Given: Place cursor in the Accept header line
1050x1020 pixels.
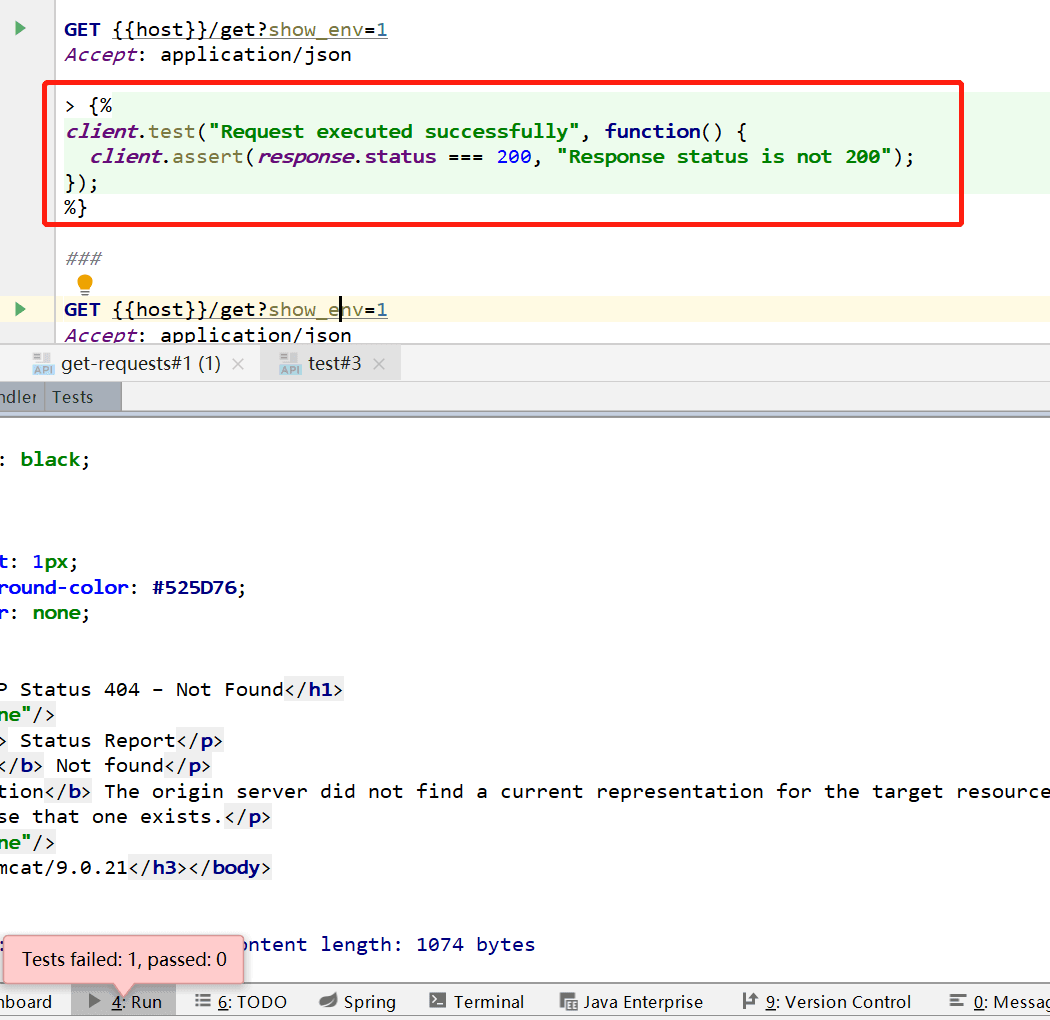Looking at the screenshot, I should (200, 55).
